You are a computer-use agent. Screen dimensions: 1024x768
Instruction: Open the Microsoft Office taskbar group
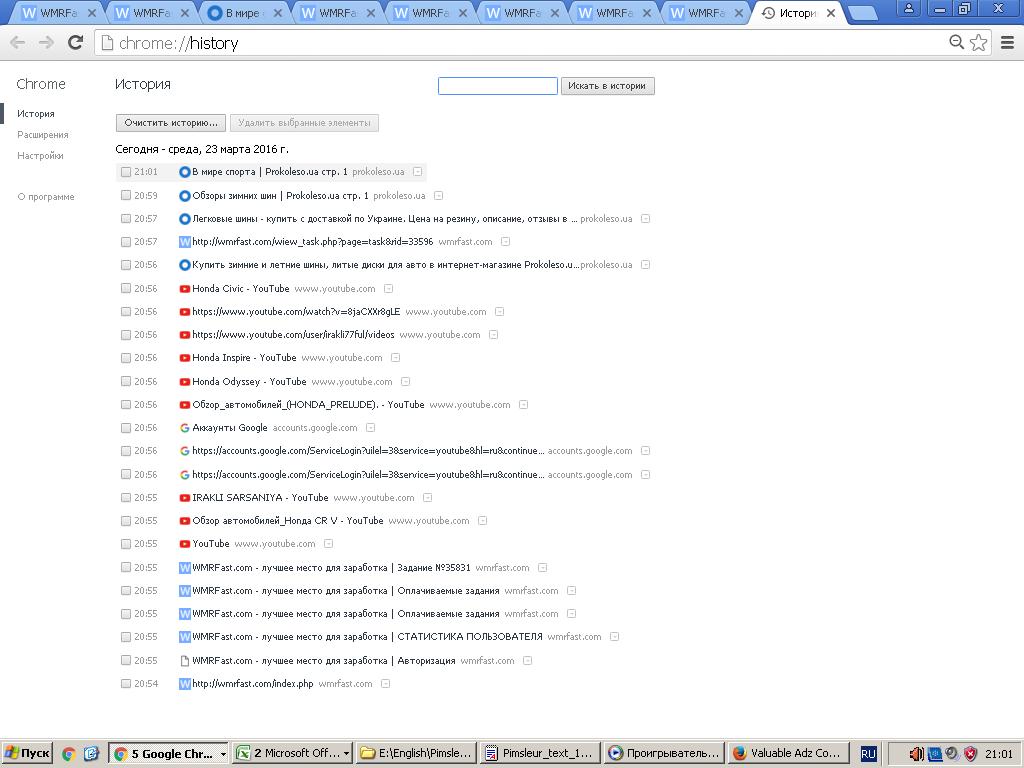point(293,754)
